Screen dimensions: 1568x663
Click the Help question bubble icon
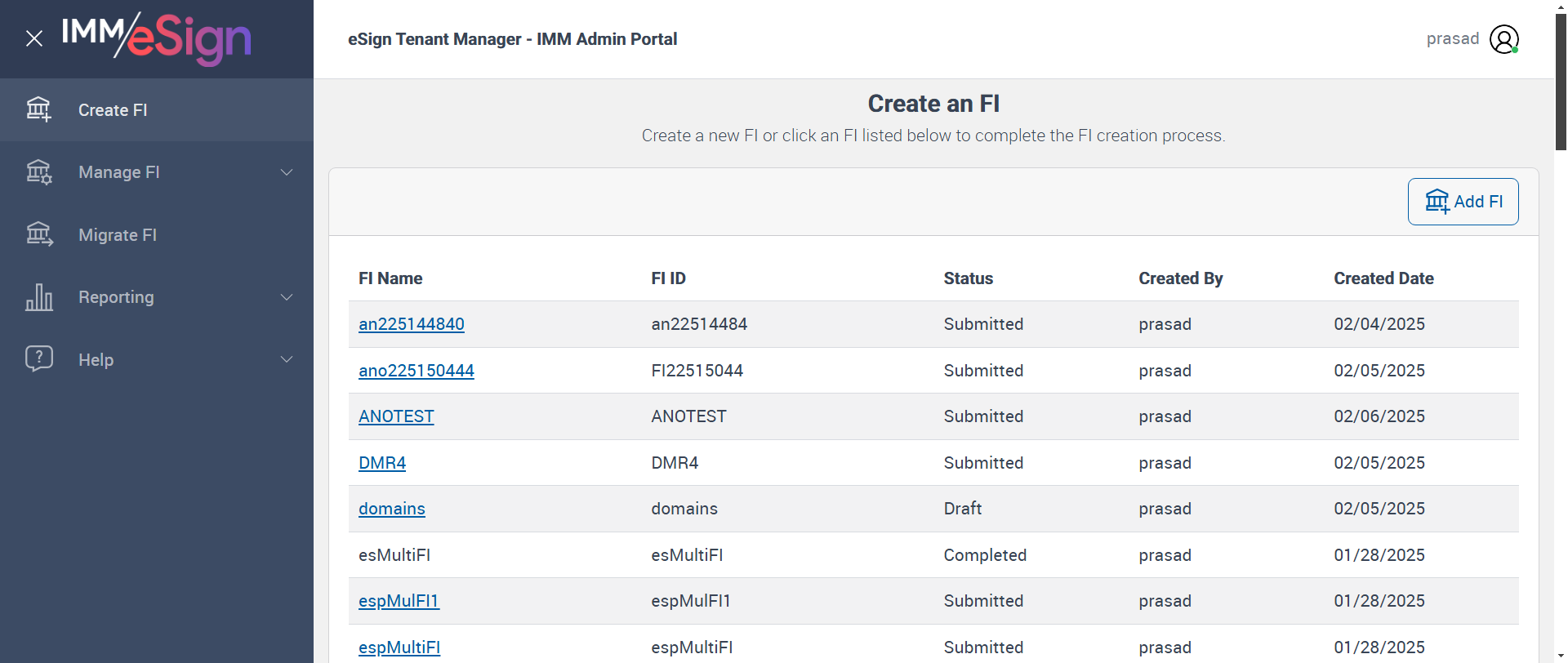click(38, 358)
